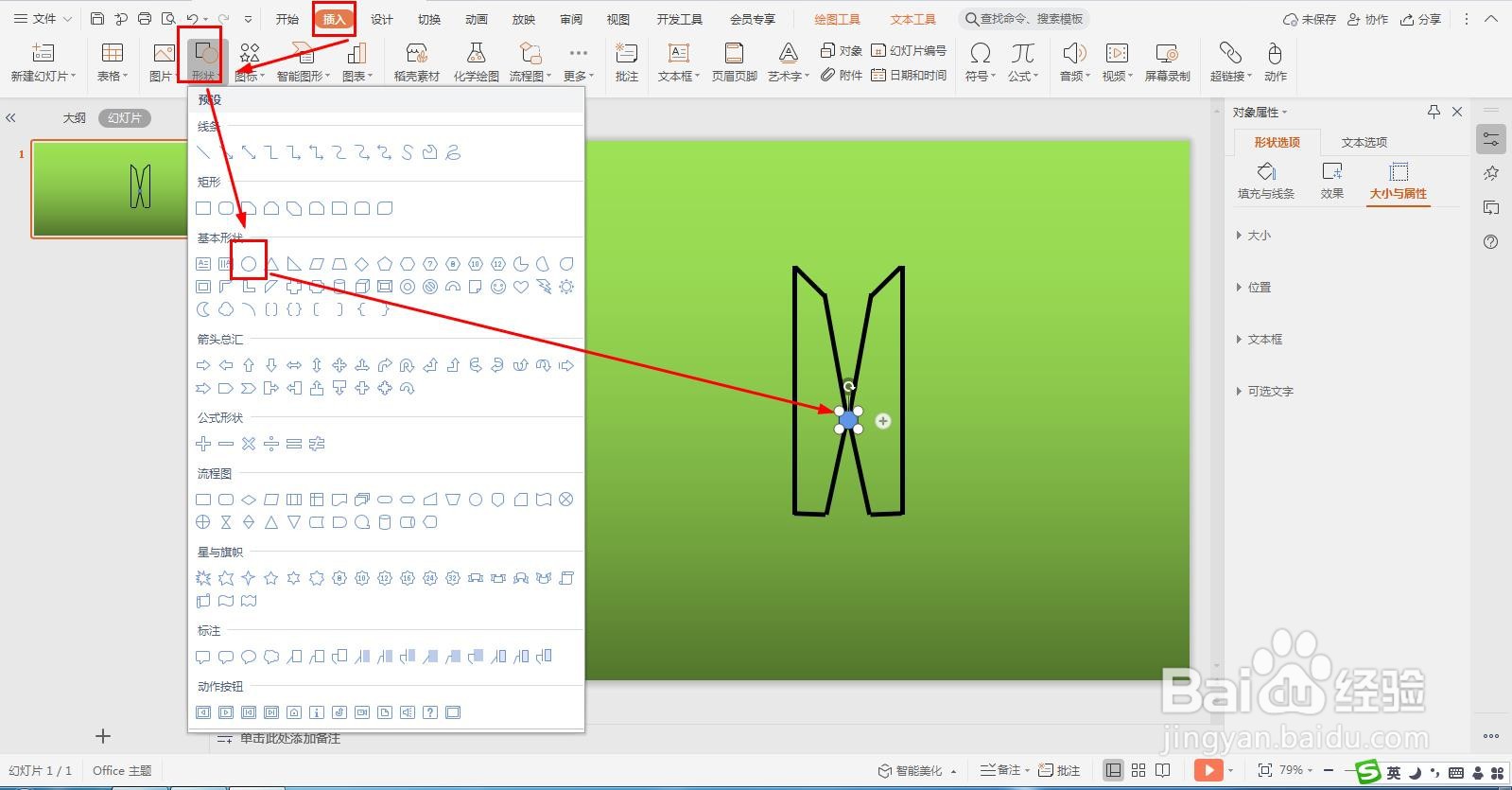This screenshot has height=790, width=1512.
Task: Add a new slide with plus button
Action: click(x=103, y=736)
